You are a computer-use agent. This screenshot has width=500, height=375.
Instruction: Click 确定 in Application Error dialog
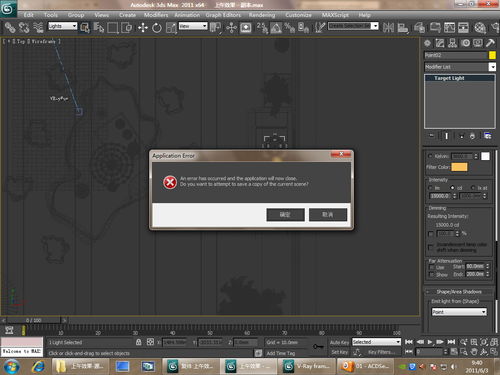coord(285,215)
